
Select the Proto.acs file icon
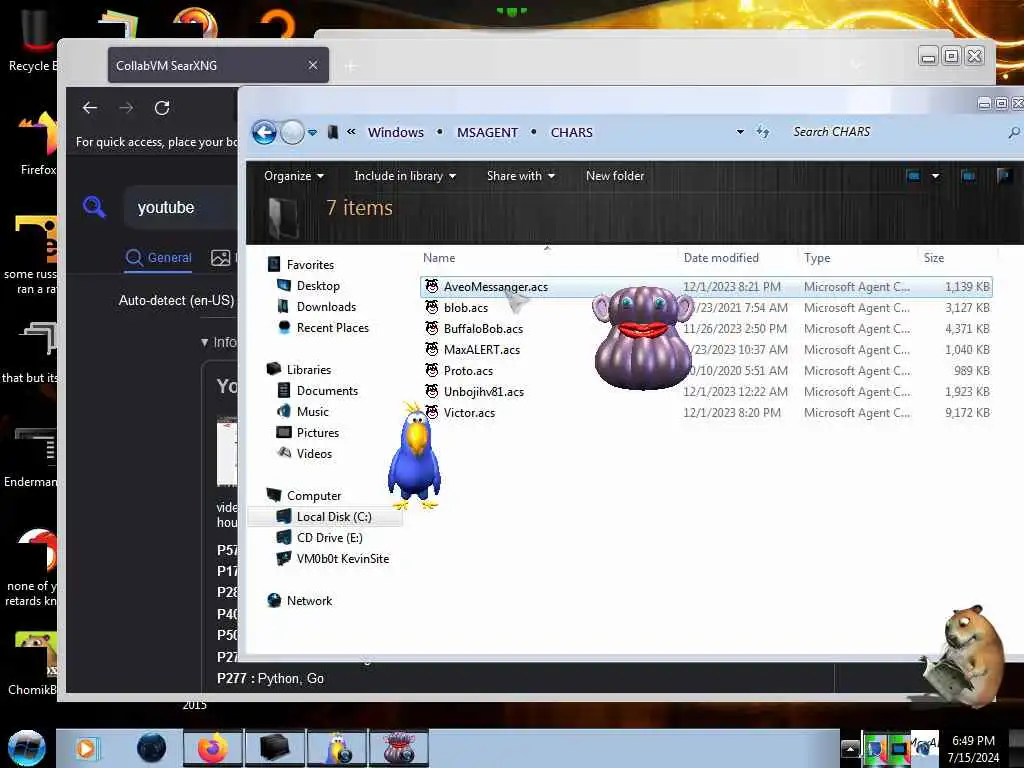coord(432,370)
